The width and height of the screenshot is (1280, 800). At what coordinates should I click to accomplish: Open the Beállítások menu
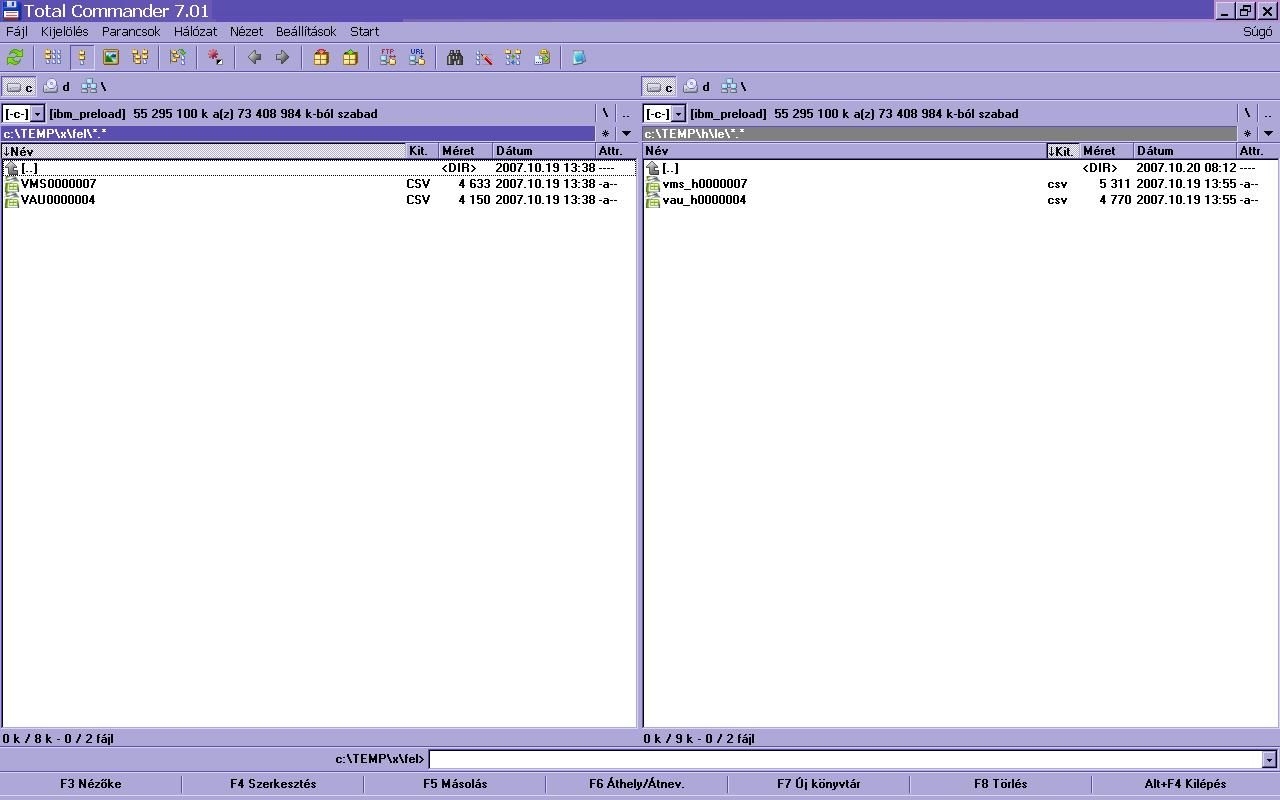coord(306,32)
